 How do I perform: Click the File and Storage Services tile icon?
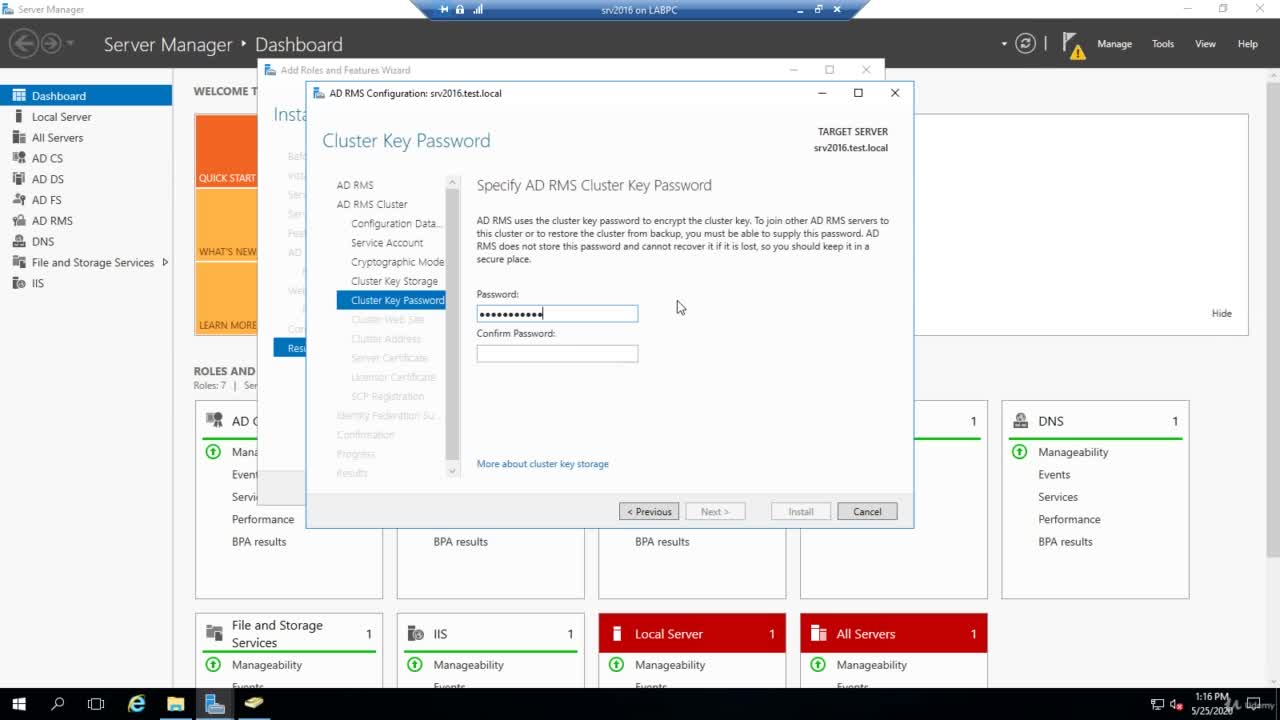(214, 633)
